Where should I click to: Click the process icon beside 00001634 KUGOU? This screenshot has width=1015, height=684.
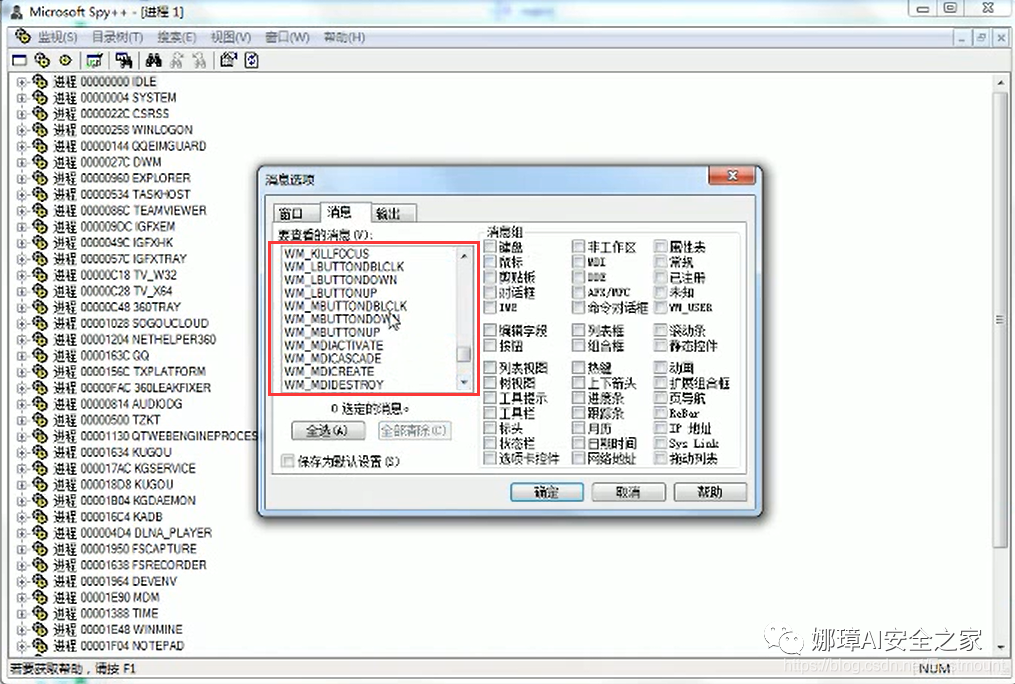40,452
